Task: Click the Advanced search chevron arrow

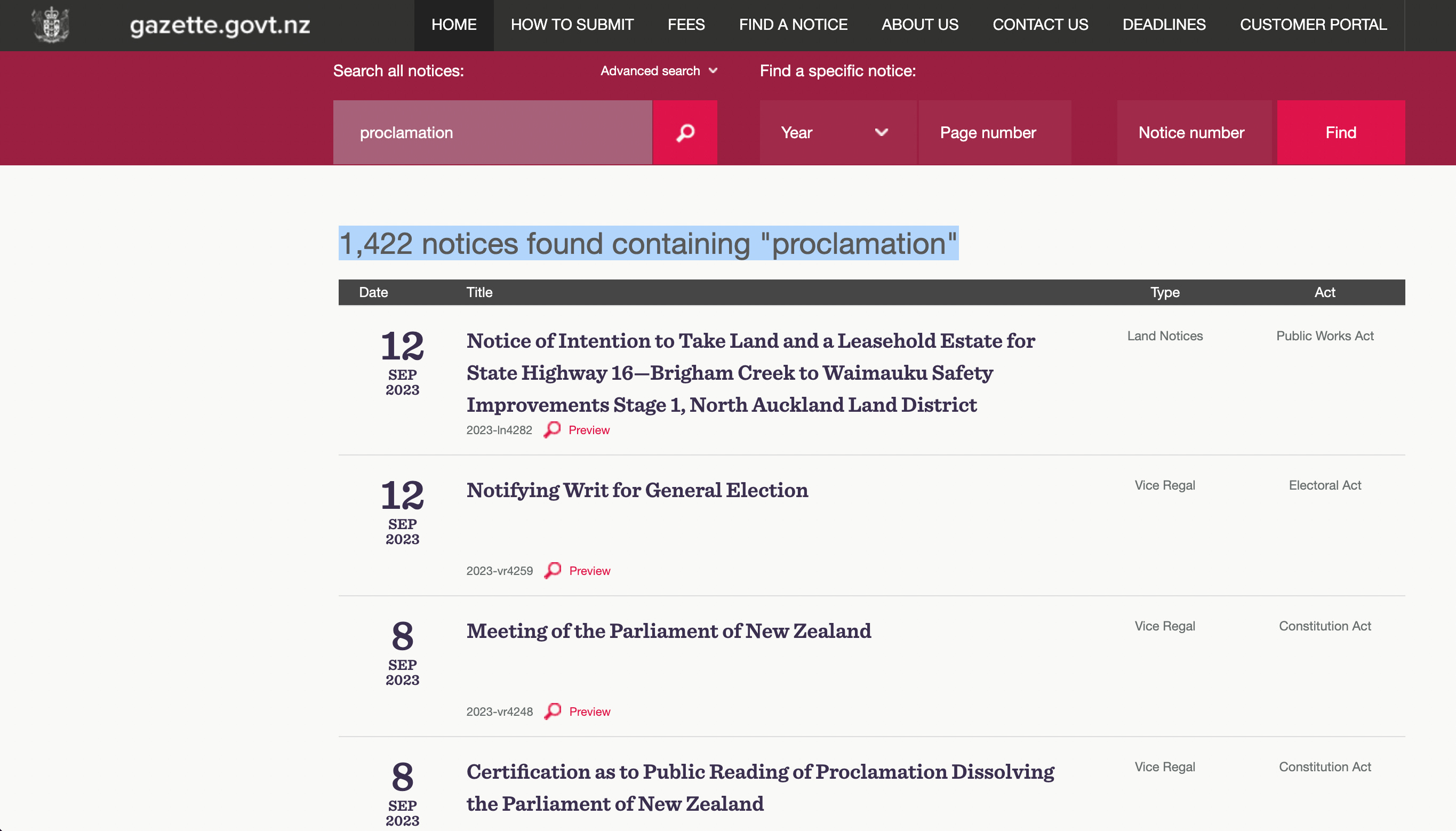Action: [x=713, y=71]
